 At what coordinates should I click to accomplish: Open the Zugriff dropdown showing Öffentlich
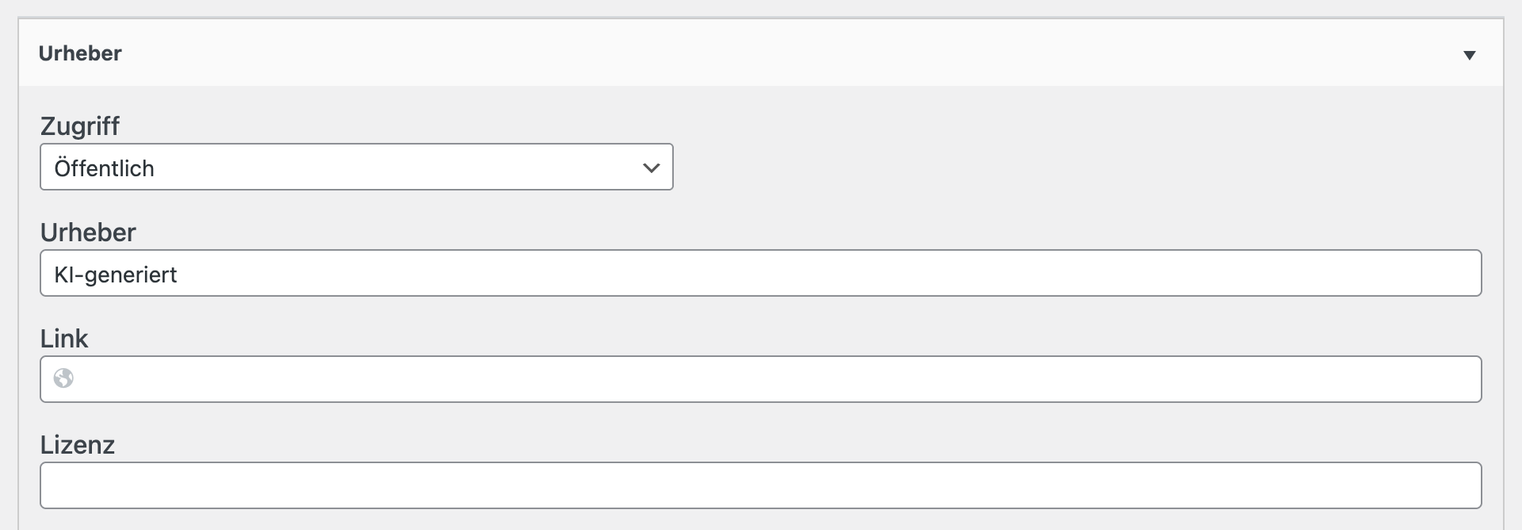click(356, 167)
